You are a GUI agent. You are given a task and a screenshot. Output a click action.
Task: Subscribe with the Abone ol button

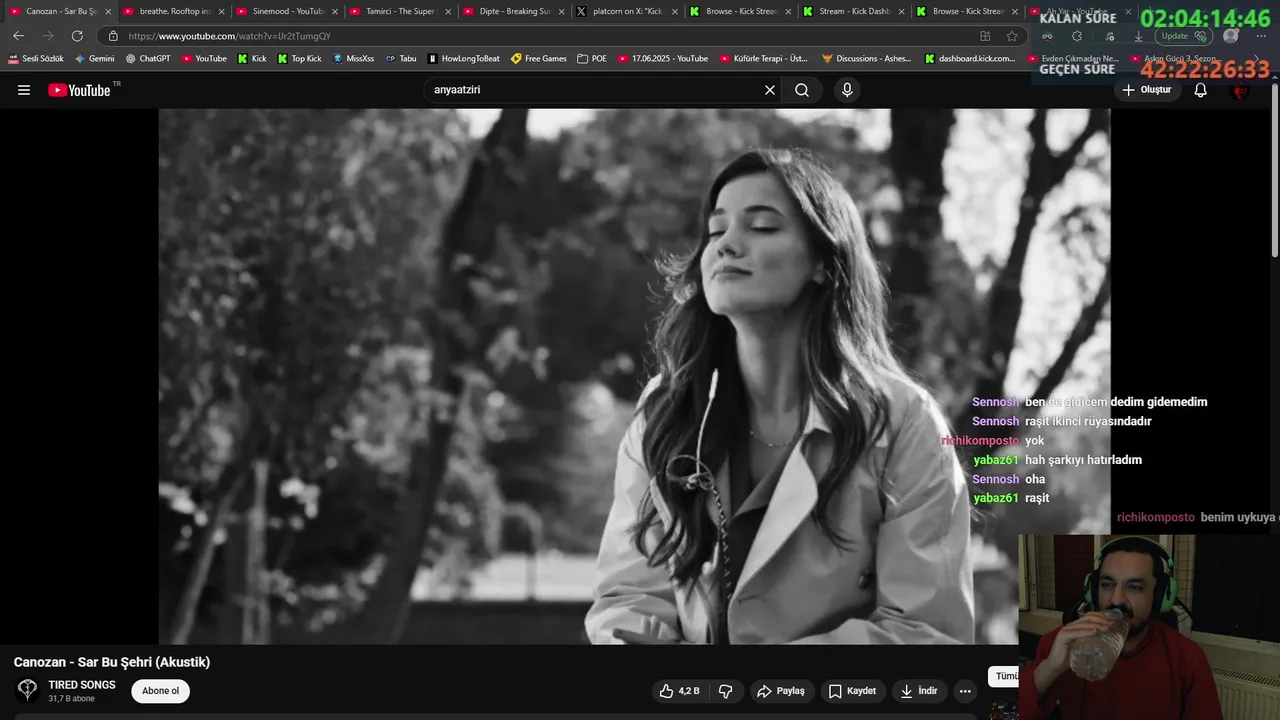[160, 691]
